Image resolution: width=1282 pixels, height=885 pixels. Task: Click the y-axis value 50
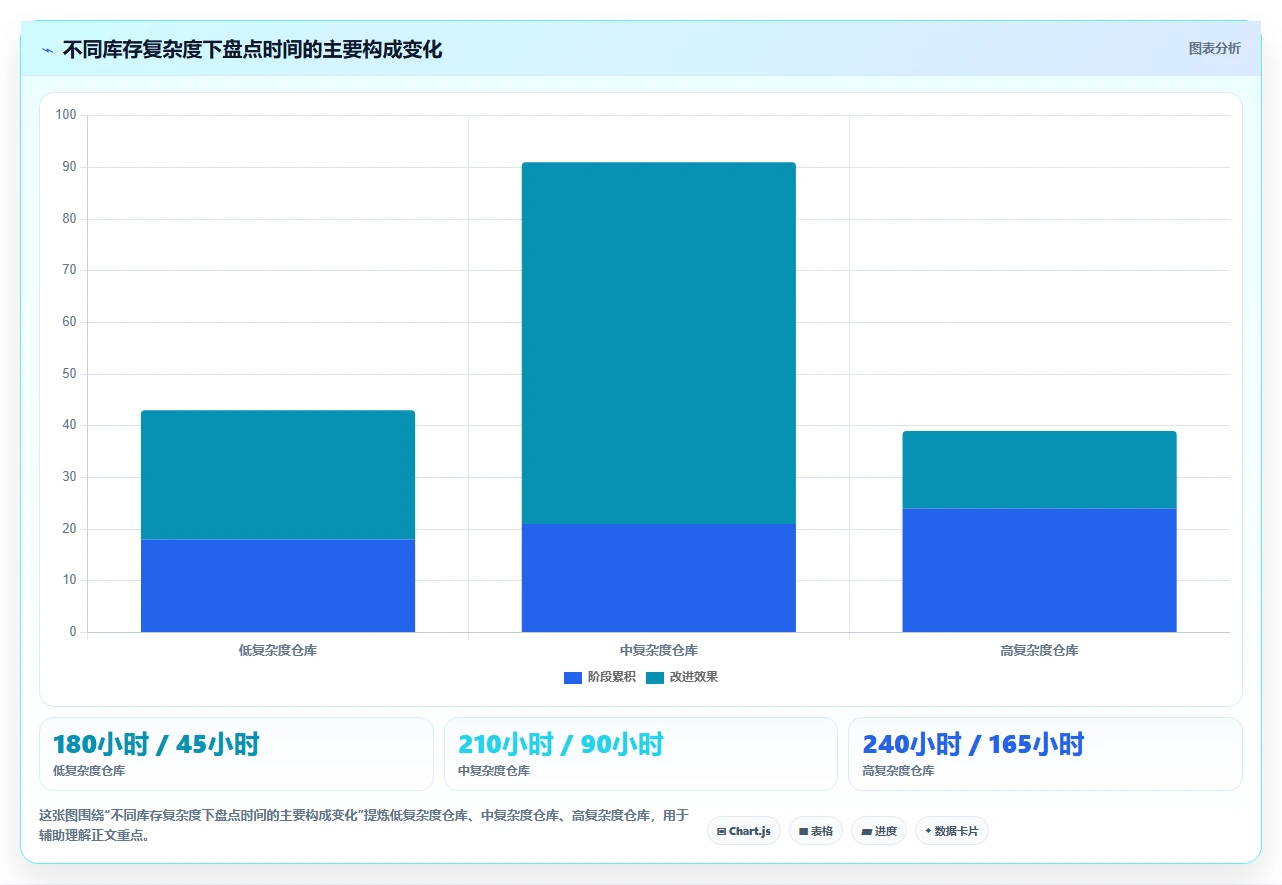69,374
